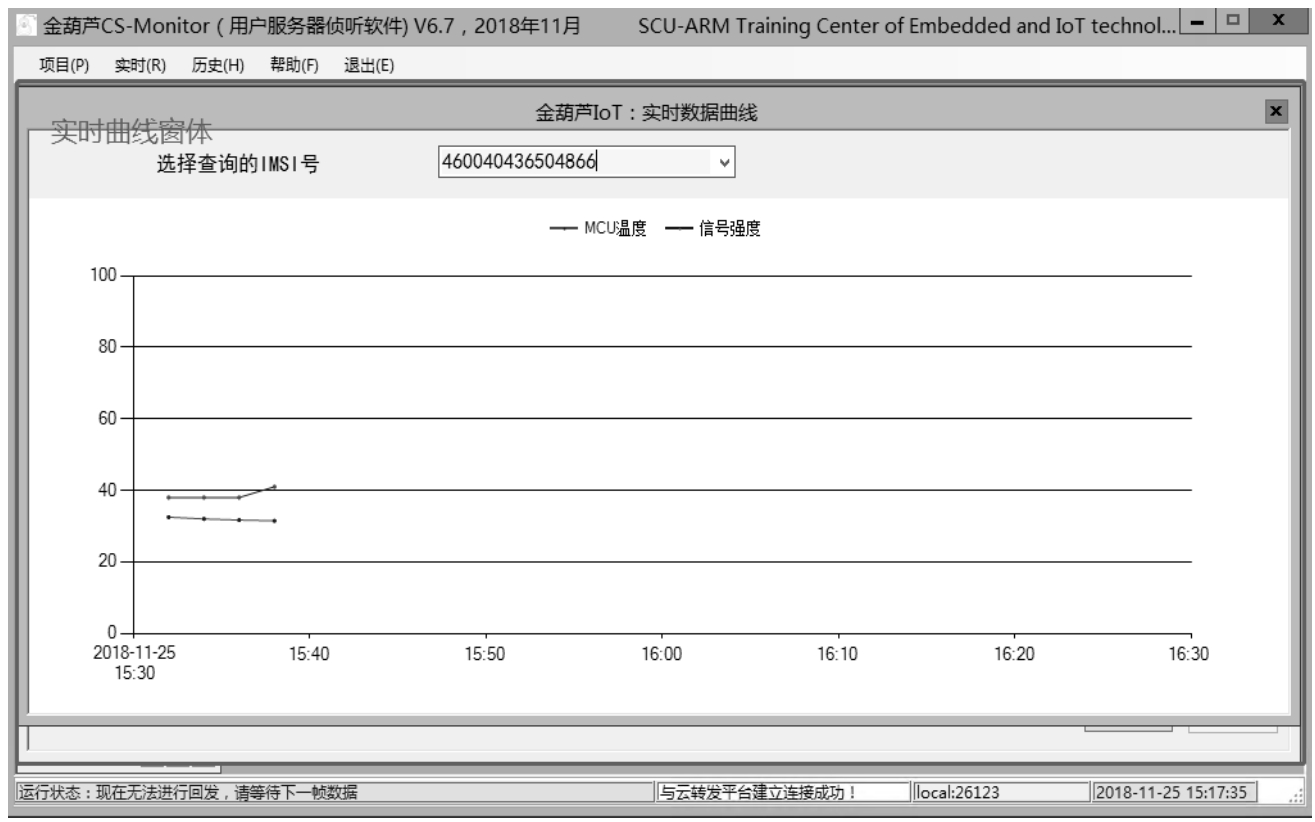Open the 历史(H) menu

218,66
